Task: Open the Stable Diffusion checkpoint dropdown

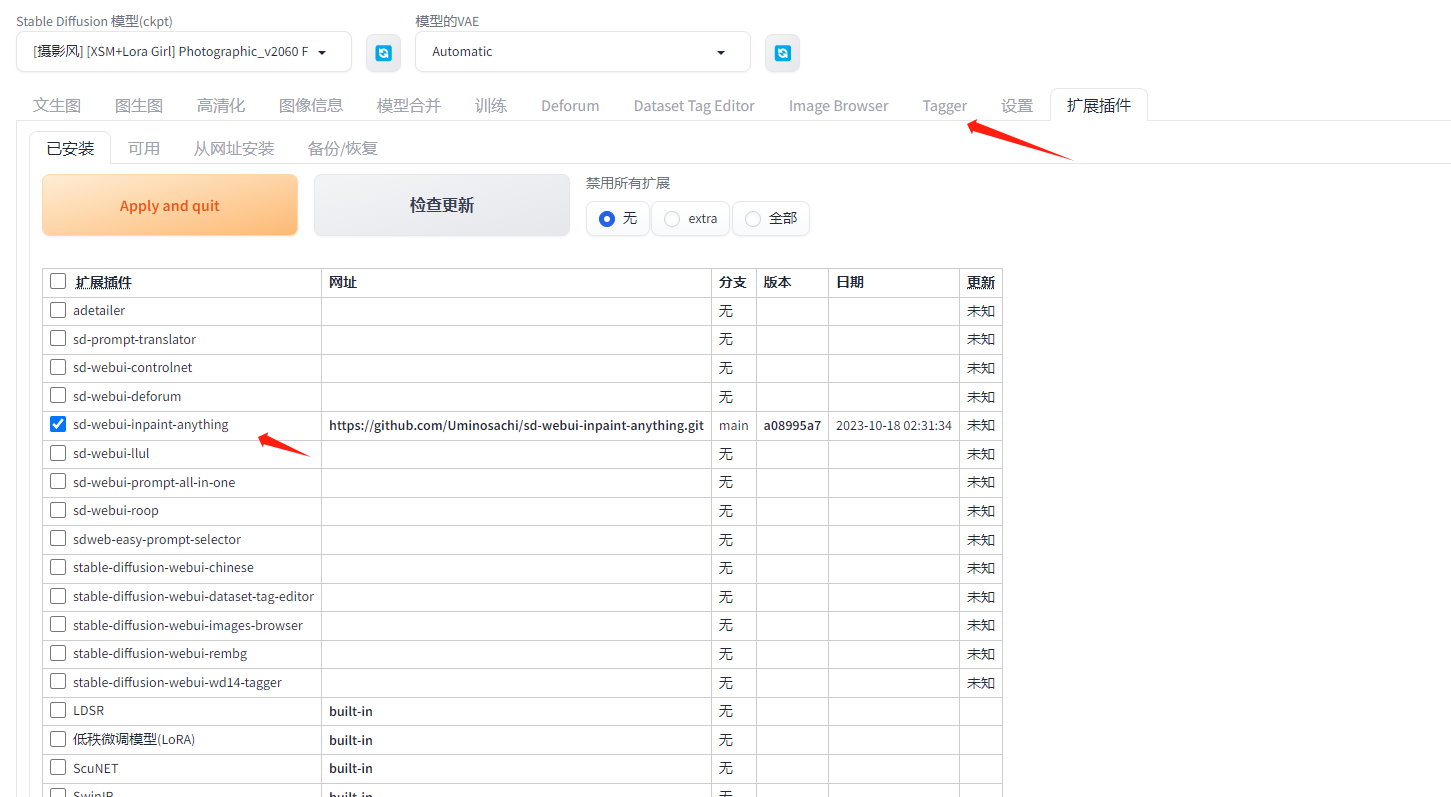Action: pyautogui.click(x=184, y=52)
